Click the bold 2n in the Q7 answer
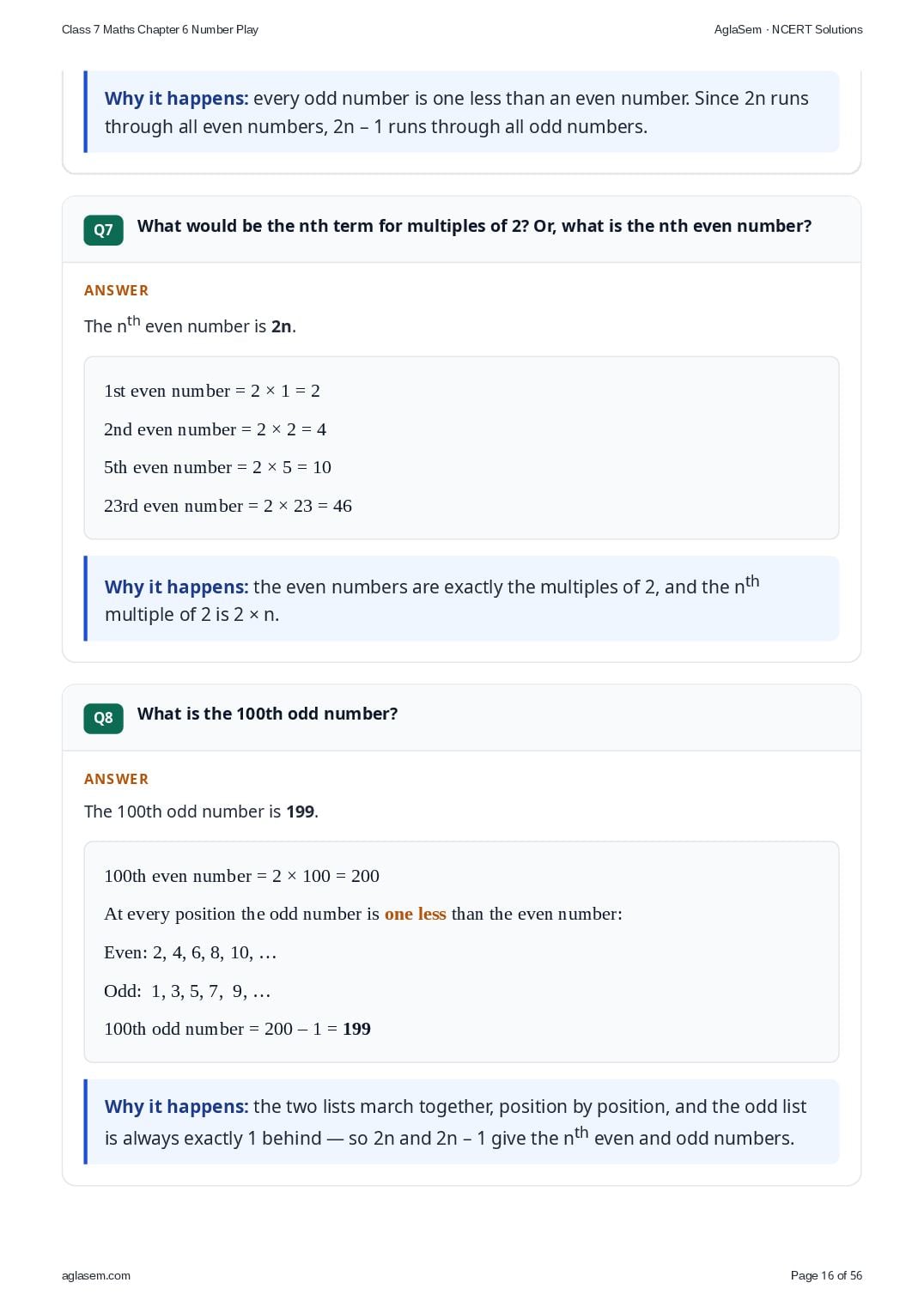924x1307 pixels. 282,326
